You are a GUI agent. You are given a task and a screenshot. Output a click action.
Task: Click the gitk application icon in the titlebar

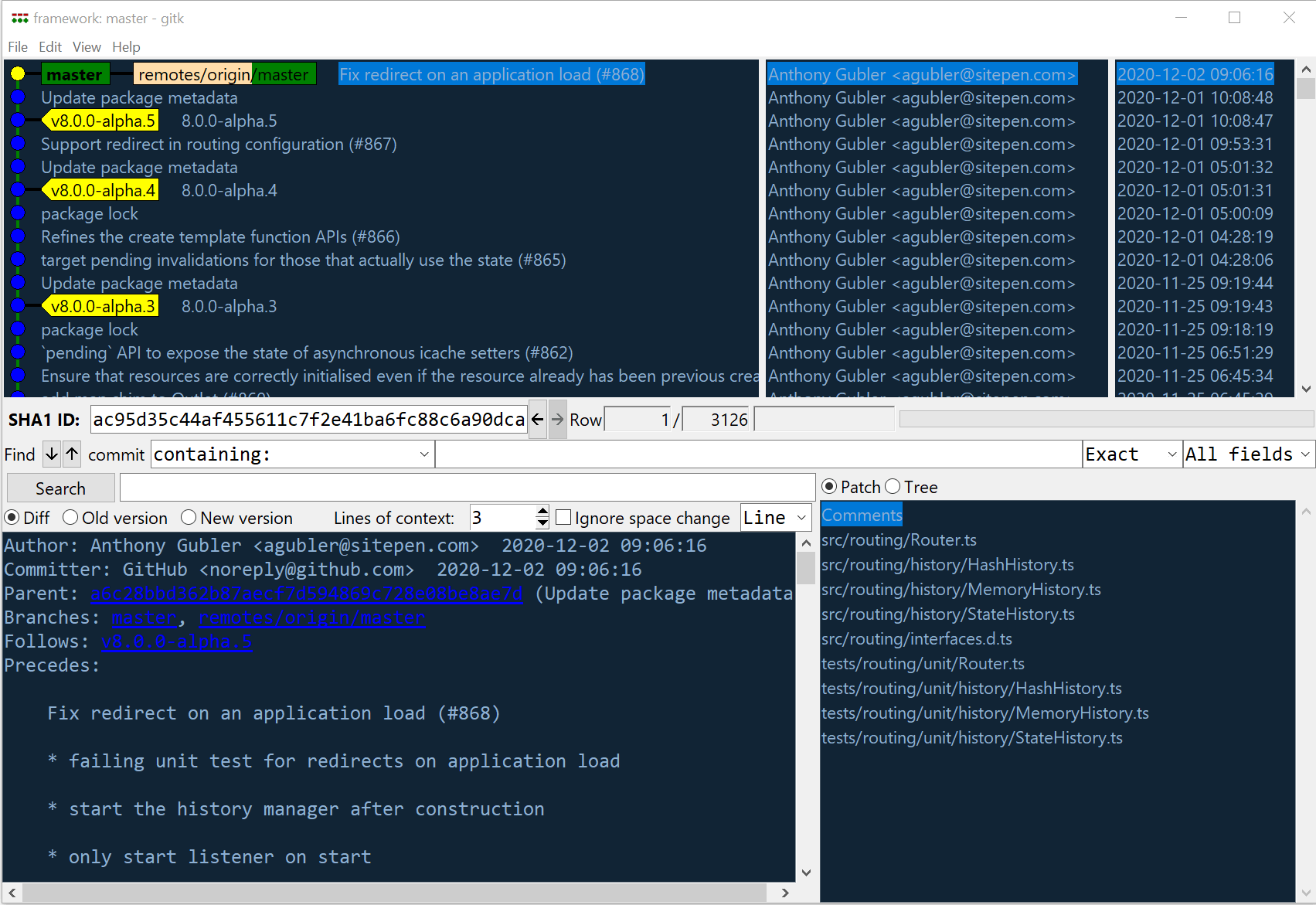coord(19,17)
